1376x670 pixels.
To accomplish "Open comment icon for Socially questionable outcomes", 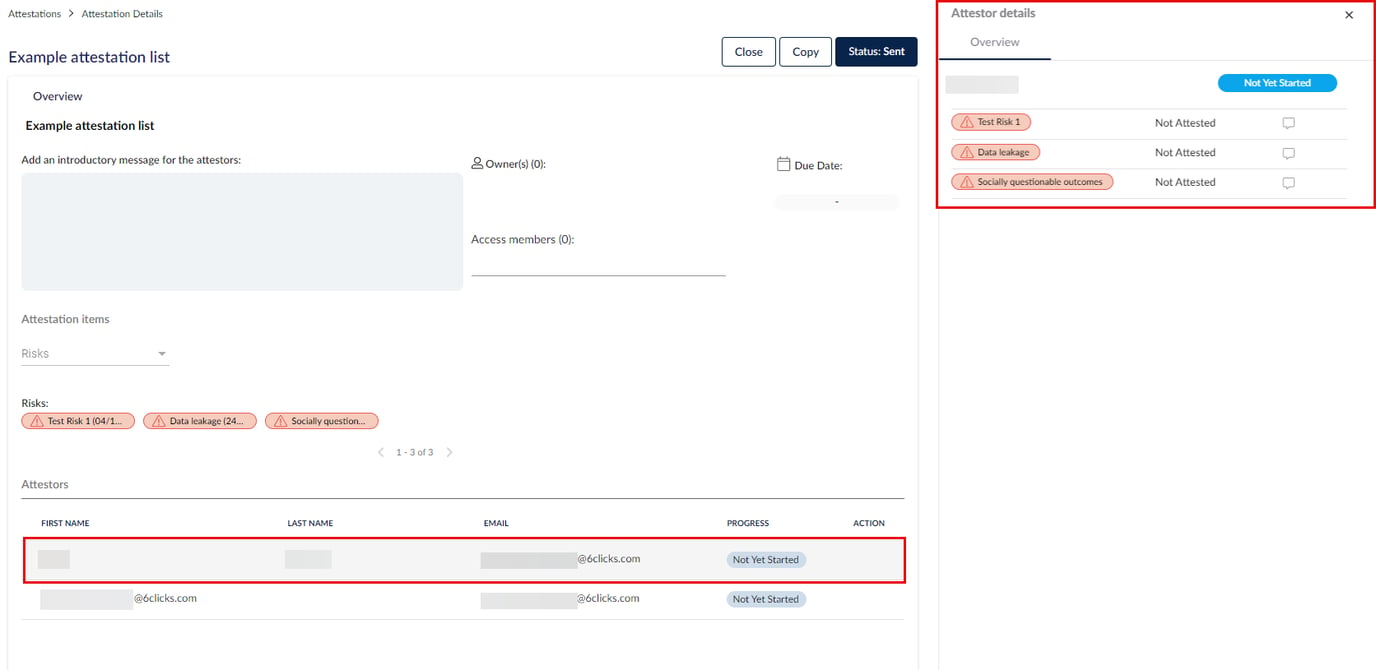I will click(1288, 183).
